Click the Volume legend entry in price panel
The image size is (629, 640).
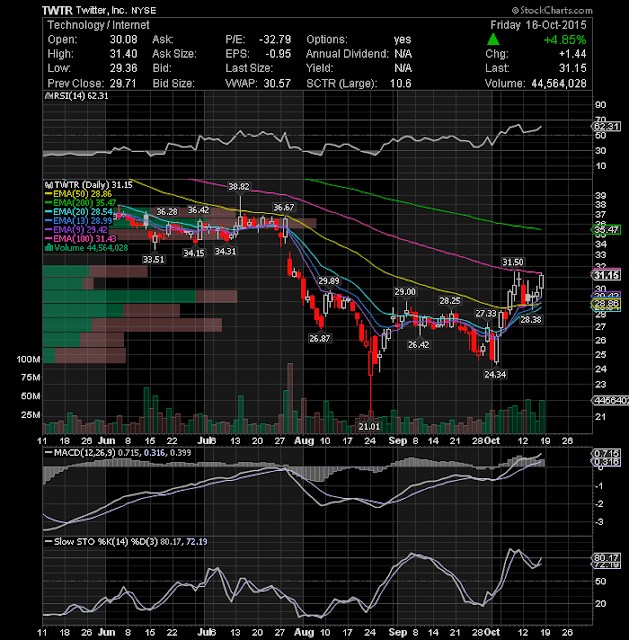coord(86,248)
